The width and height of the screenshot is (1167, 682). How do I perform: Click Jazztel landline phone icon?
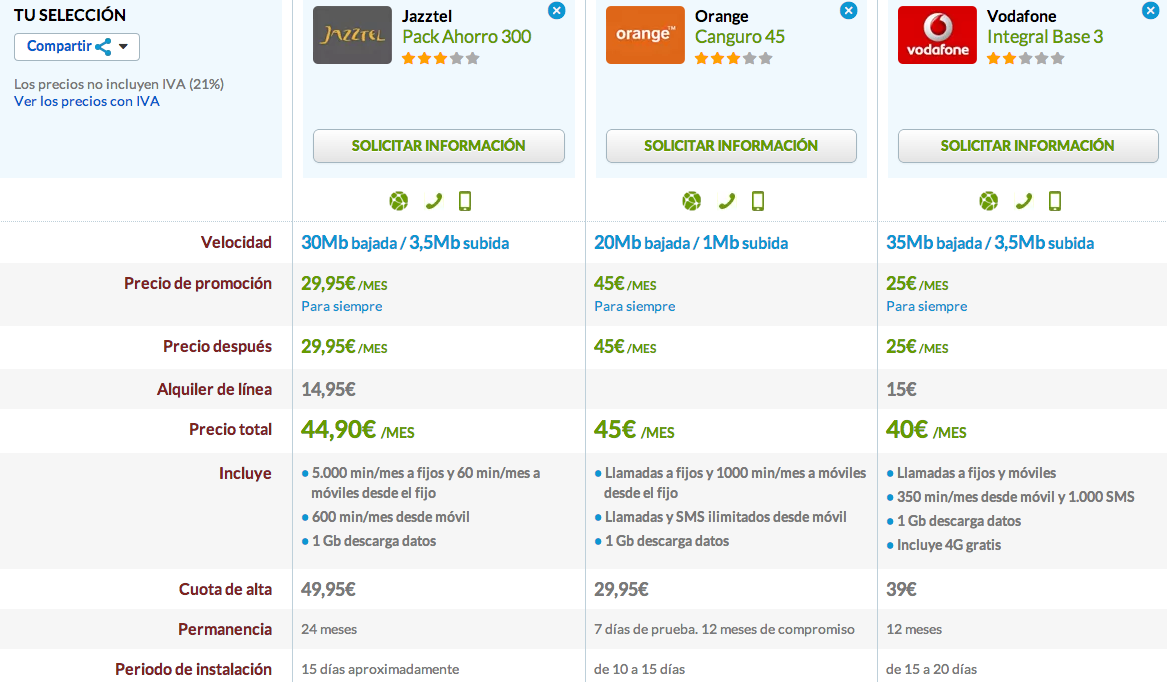pos(433,201)
